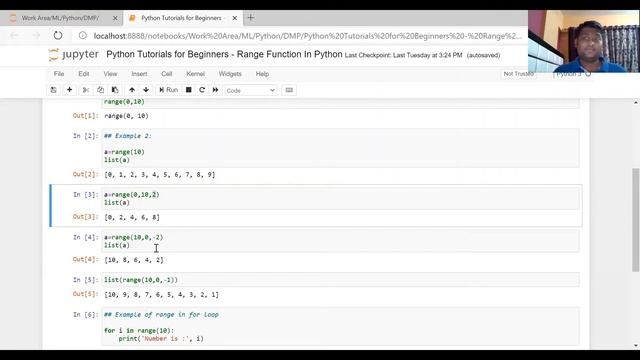Open the Insert menu

click(x=139, y=74)
